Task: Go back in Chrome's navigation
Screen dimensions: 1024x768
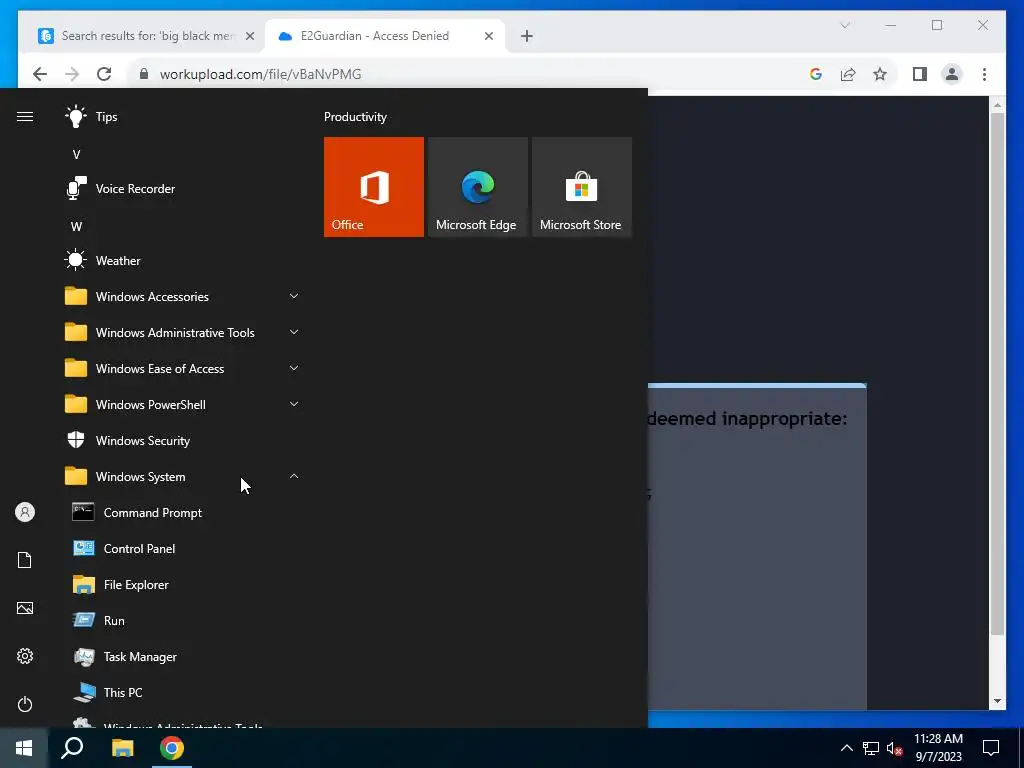Action: coord(40,74)
